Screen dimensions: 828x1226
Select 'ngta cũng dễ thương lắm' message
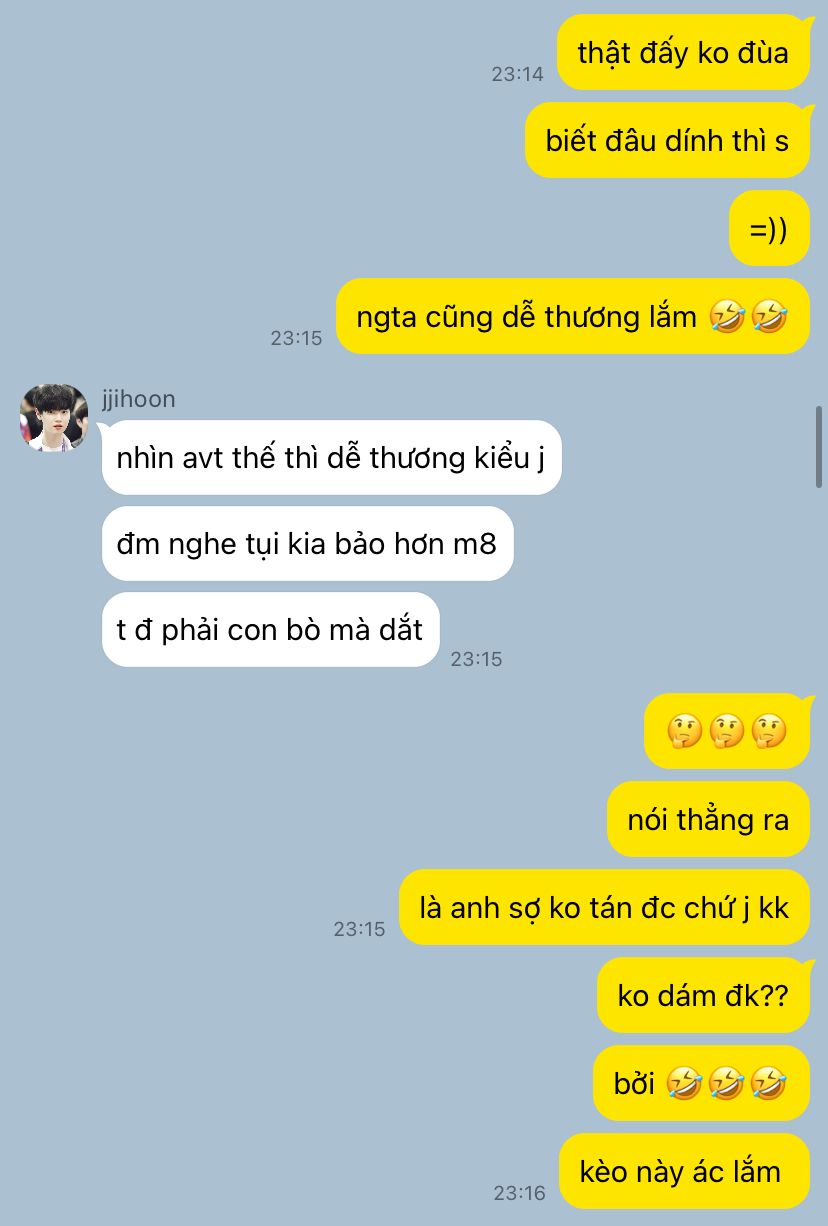click(573, 316)
